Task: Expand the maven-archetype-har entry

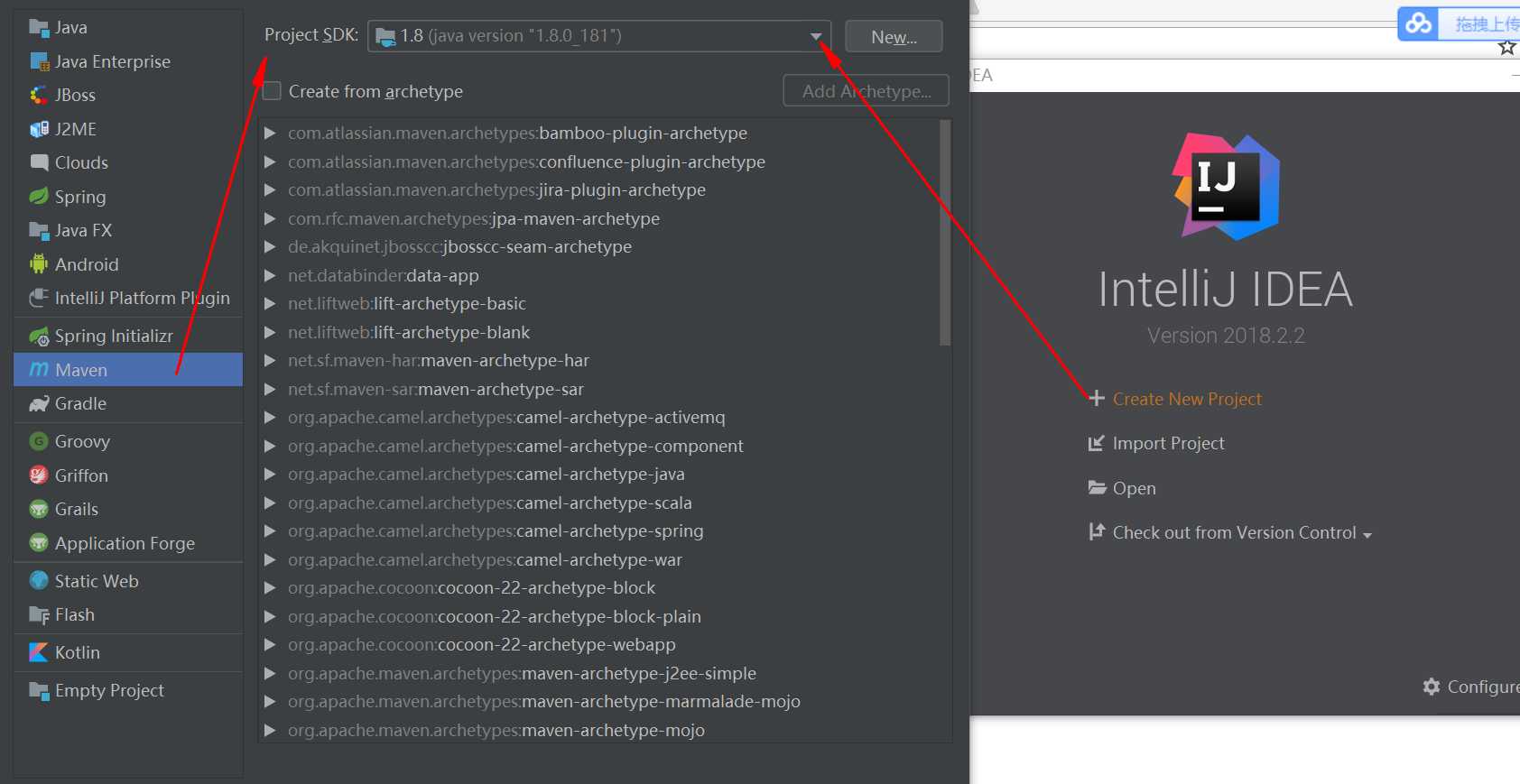Action: point(270,361)
